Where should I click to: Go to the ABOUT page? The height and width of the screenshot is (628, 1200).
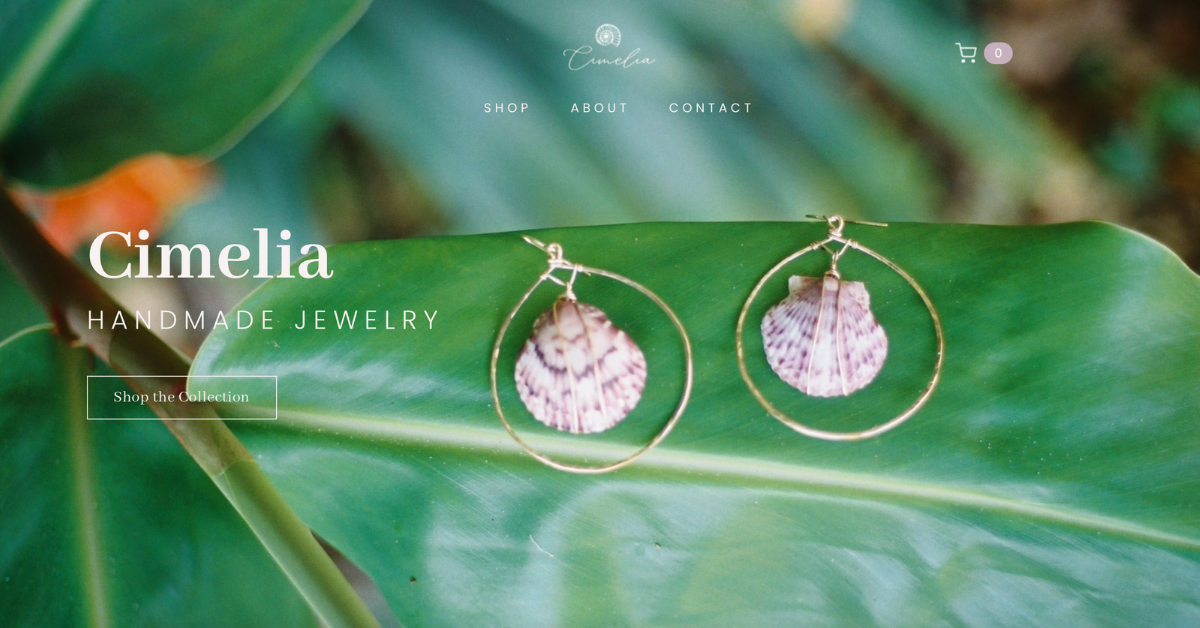pyautogui.click(x=600, y=108)
